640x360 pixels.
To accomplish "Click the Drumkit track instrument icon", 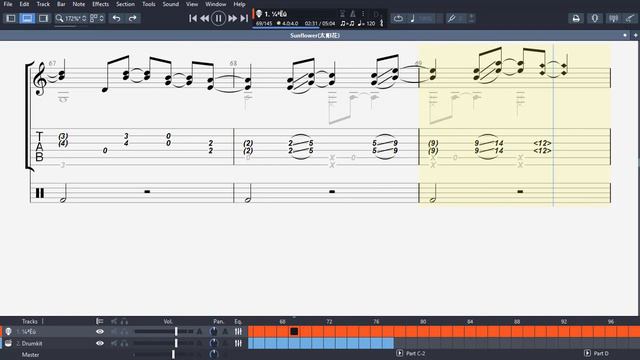I will pos(8,343).
